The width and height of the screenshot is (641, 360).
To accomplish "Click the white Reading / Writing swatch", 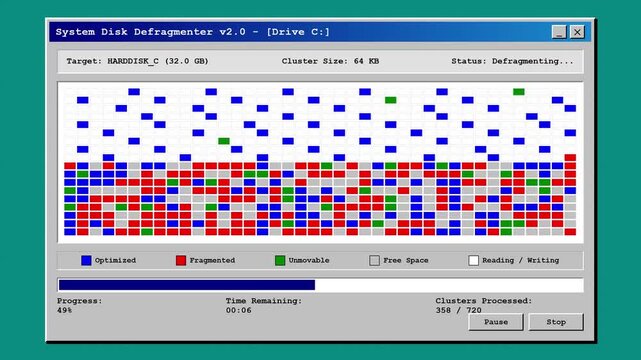I will click(473, 260).
